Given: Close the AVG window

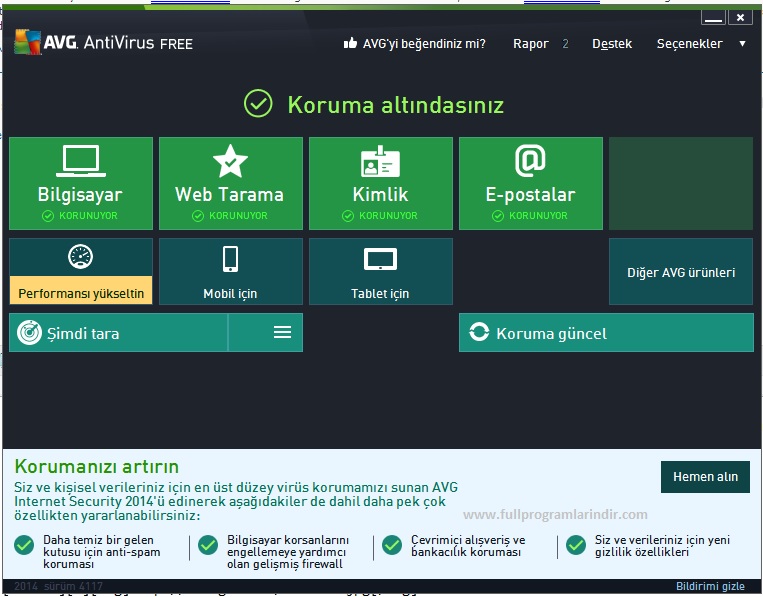Looking at the screenshot, I should point(740,18).
